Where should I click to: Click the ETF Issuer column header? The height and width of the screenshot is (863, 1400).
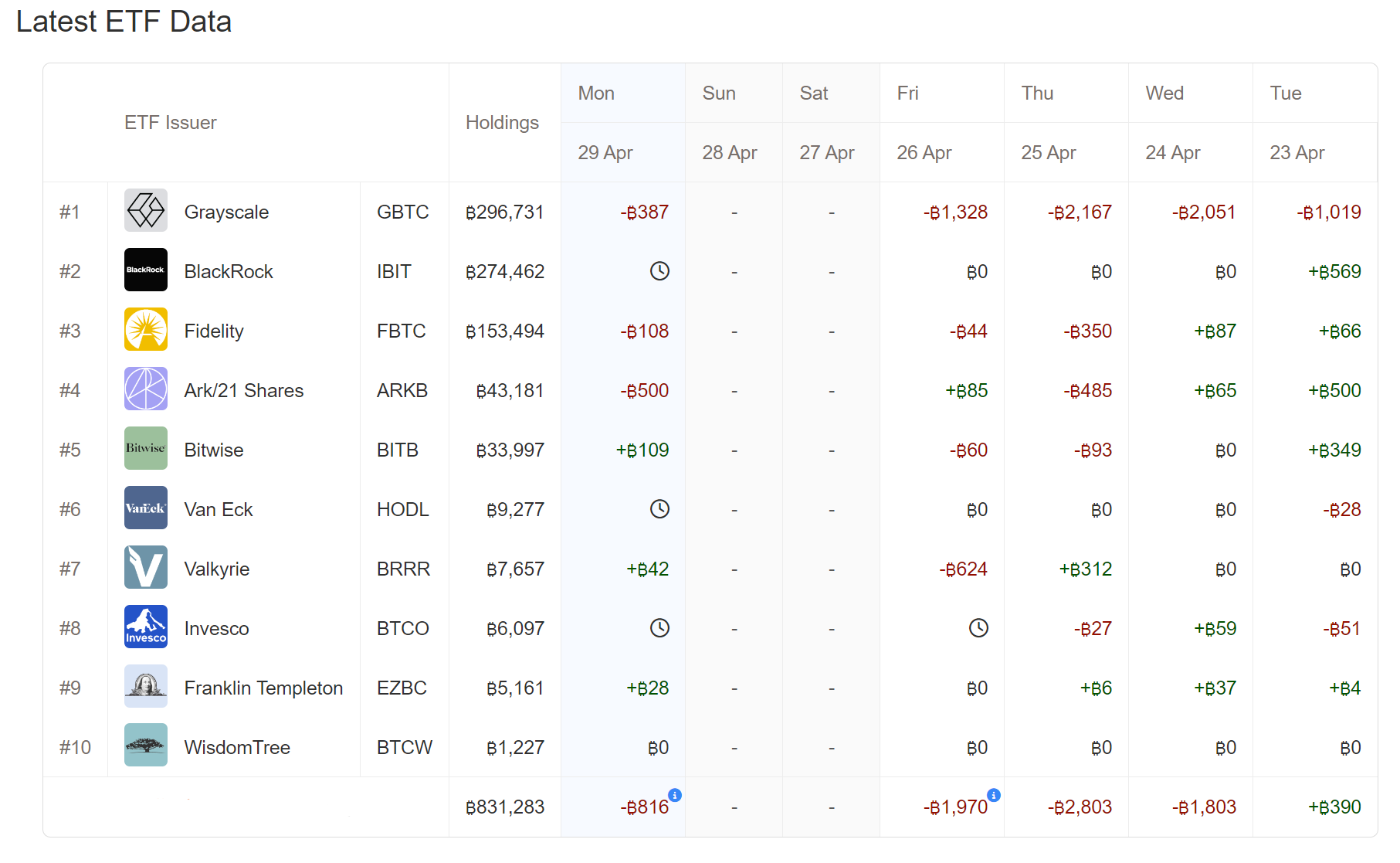[171, 123]
